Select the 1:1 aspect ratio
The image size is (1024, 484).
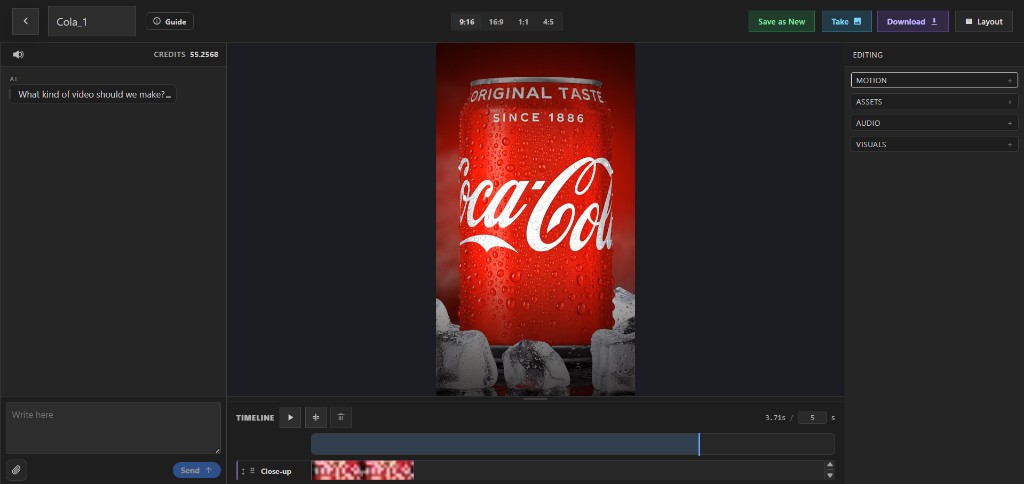523,22
